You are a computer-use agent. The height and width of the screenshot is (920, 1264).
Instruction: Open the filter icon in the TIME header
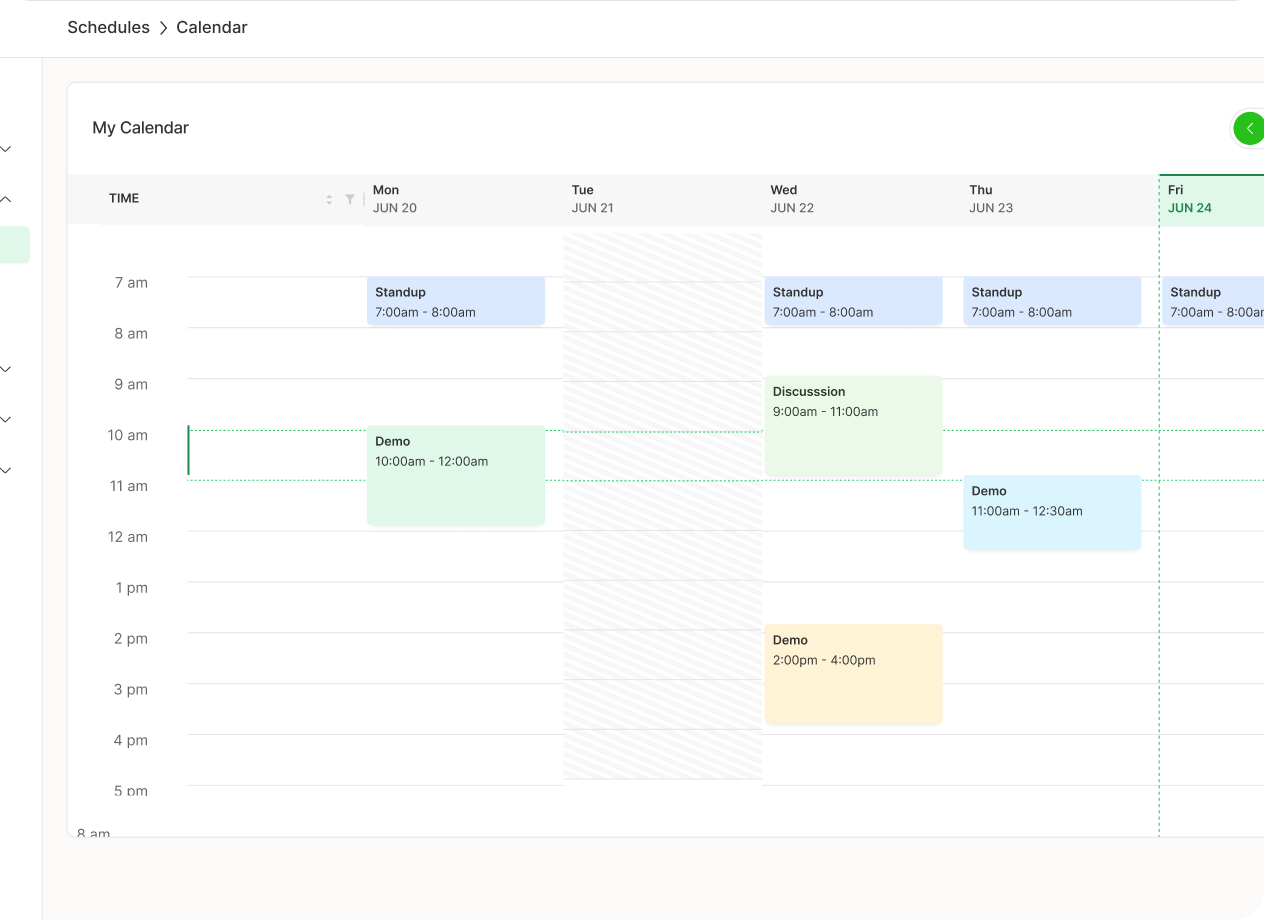(x=350, y=199)
